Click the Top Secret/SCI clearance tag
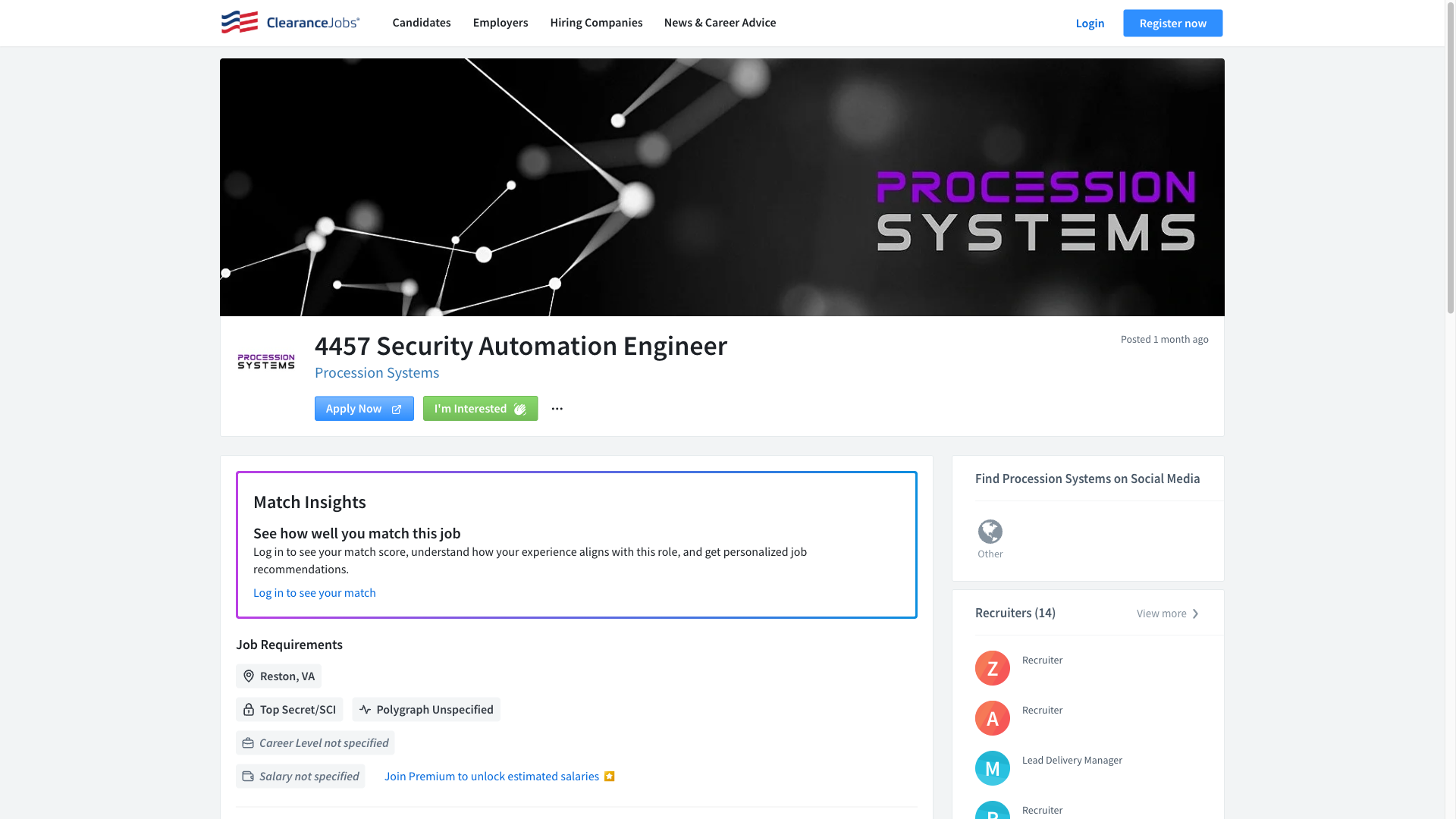1456x819 pixels. tap(289, 710)
